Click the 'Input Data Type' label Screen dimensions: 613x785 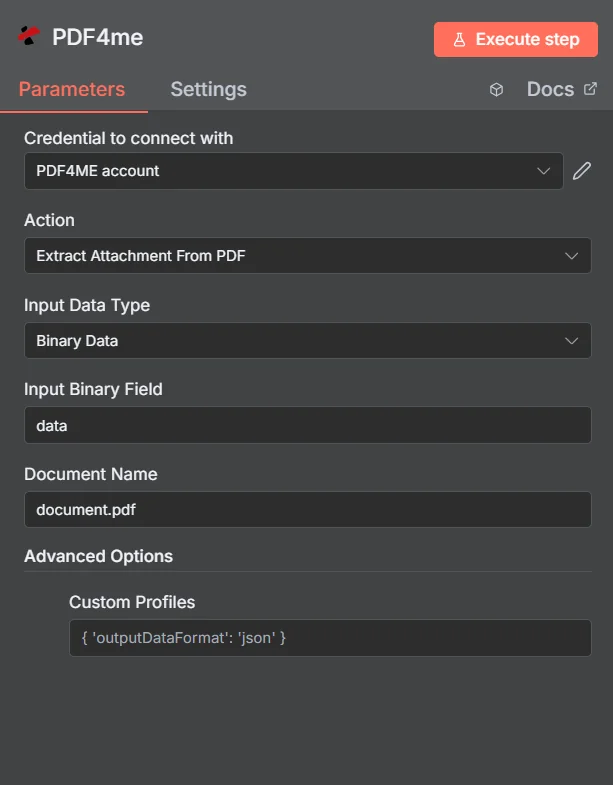coord(87,305)
